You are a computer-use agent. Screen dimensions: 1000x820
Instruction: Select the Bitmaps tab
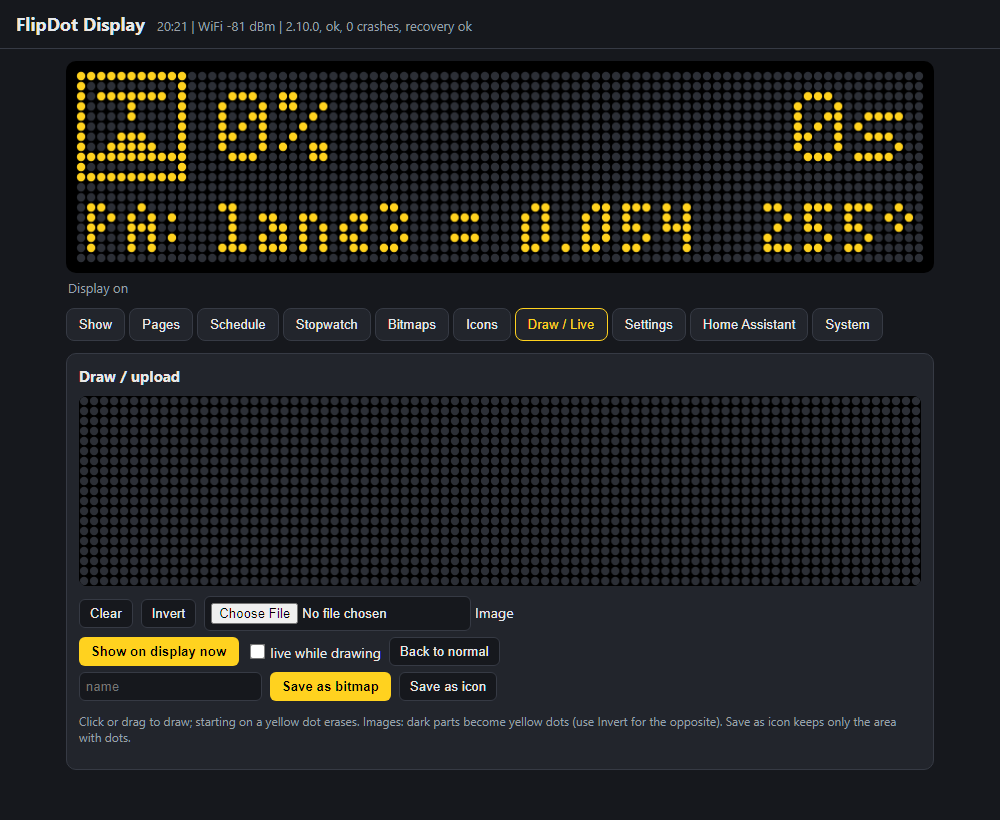pos(412,325)
